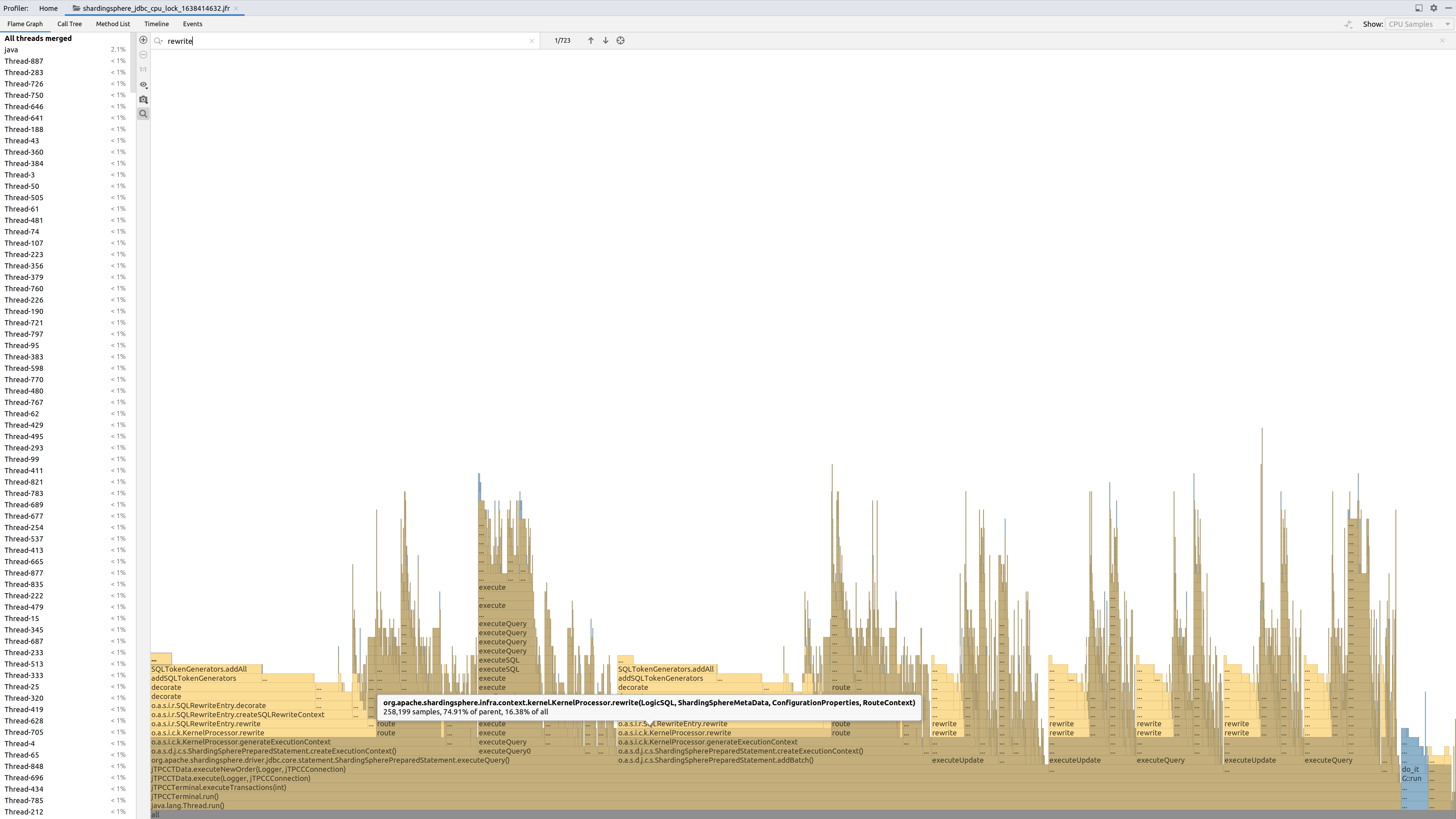Select Thread-887 in thread list
Image resolution: width=1456 pixels, height=819 pixels.
[24, 61]
